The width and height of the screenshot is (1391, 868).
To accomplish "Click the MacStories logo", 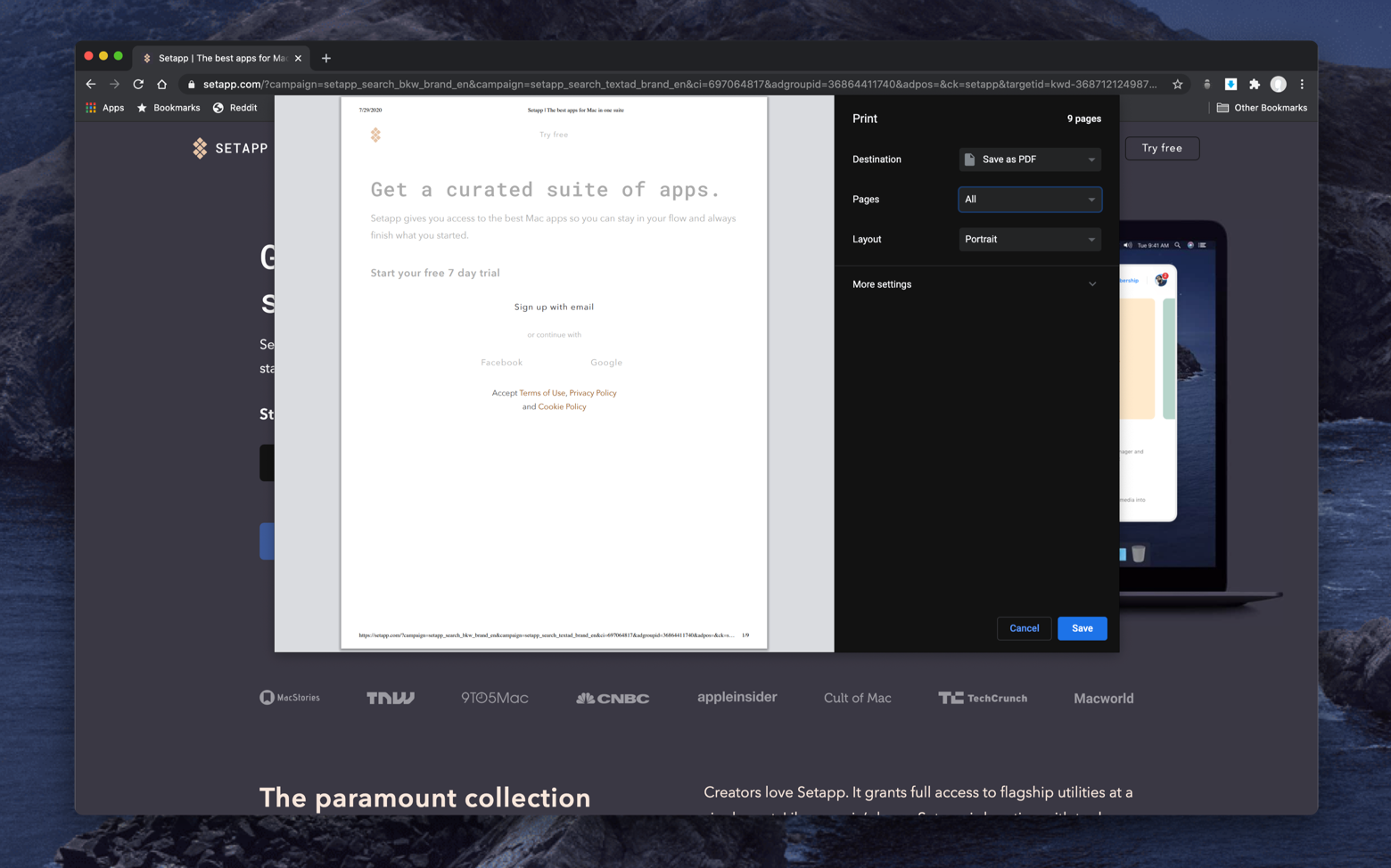I will coord(290,698).
